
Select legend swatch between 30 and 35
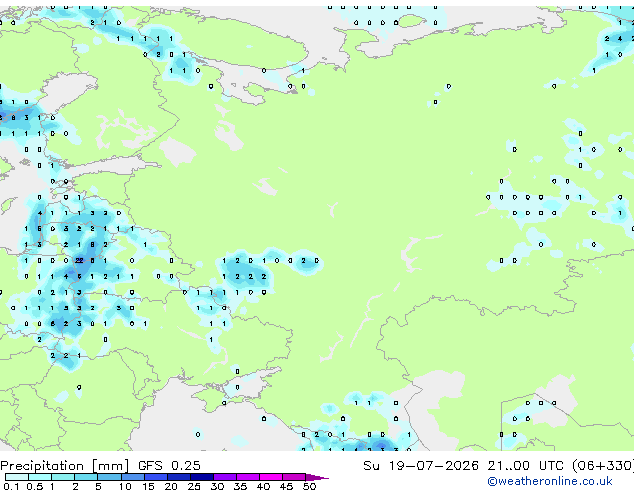[x=225, y=477]
